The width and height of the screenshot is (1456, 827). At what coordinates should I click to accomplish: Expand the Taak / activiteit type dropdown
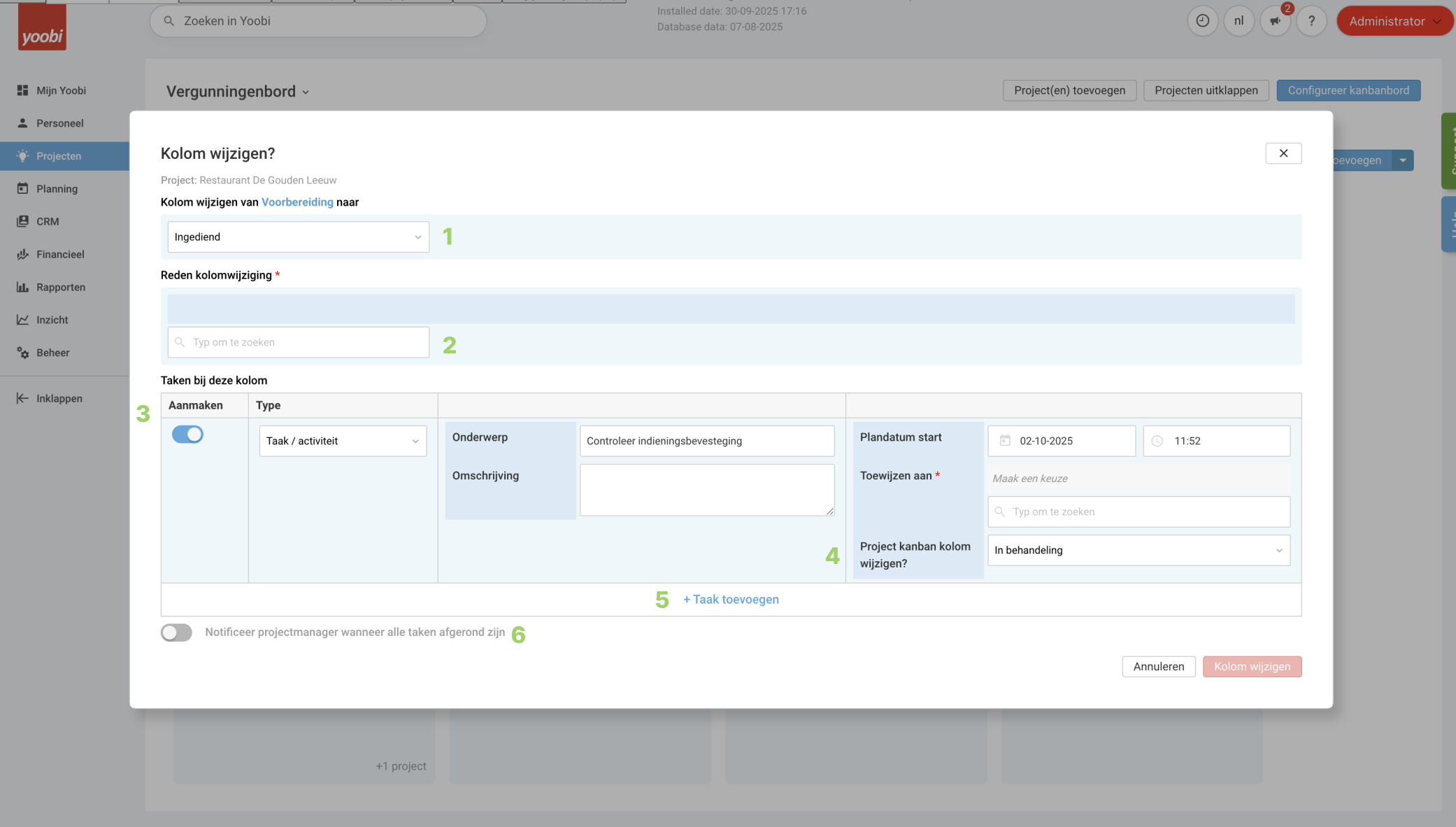point(343,441)
